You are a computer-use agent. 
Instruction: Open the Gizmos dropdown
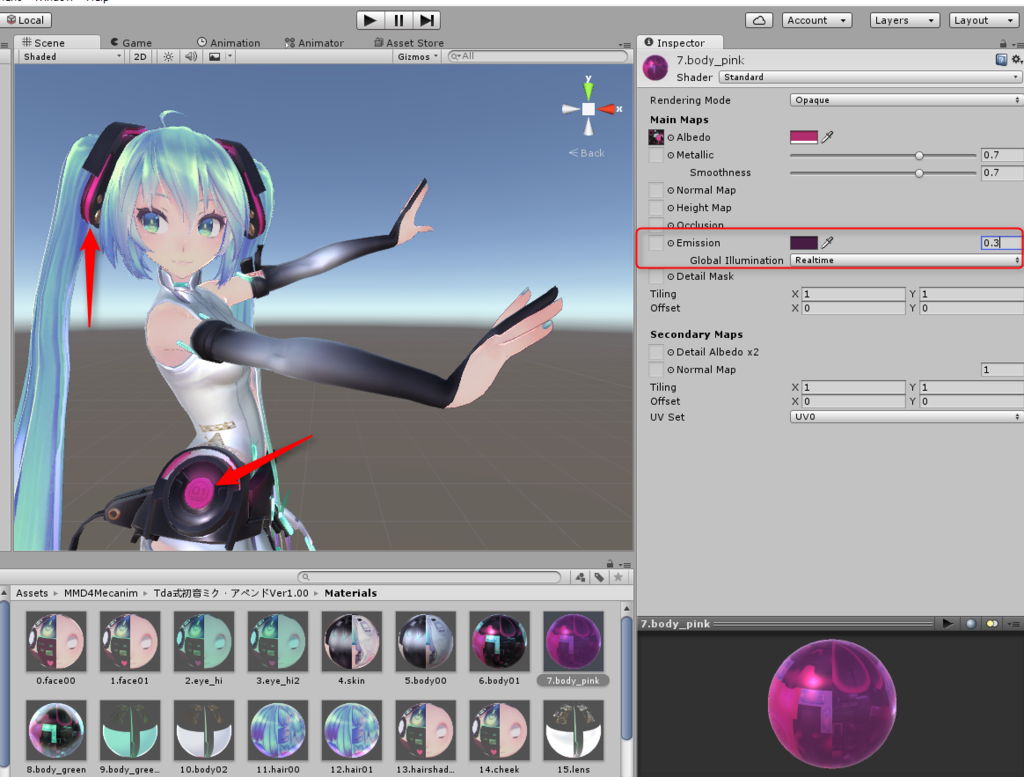point(417,57)
